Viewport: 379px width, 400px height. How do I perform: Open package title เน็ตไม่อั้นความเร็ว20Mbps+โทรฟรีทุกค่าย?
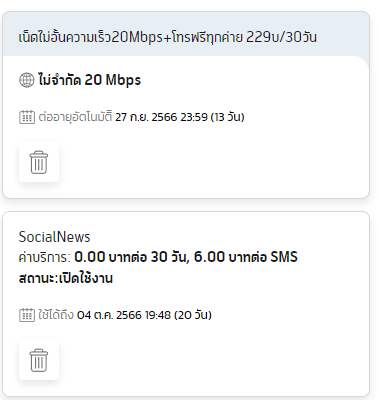(x=131, y=37)
